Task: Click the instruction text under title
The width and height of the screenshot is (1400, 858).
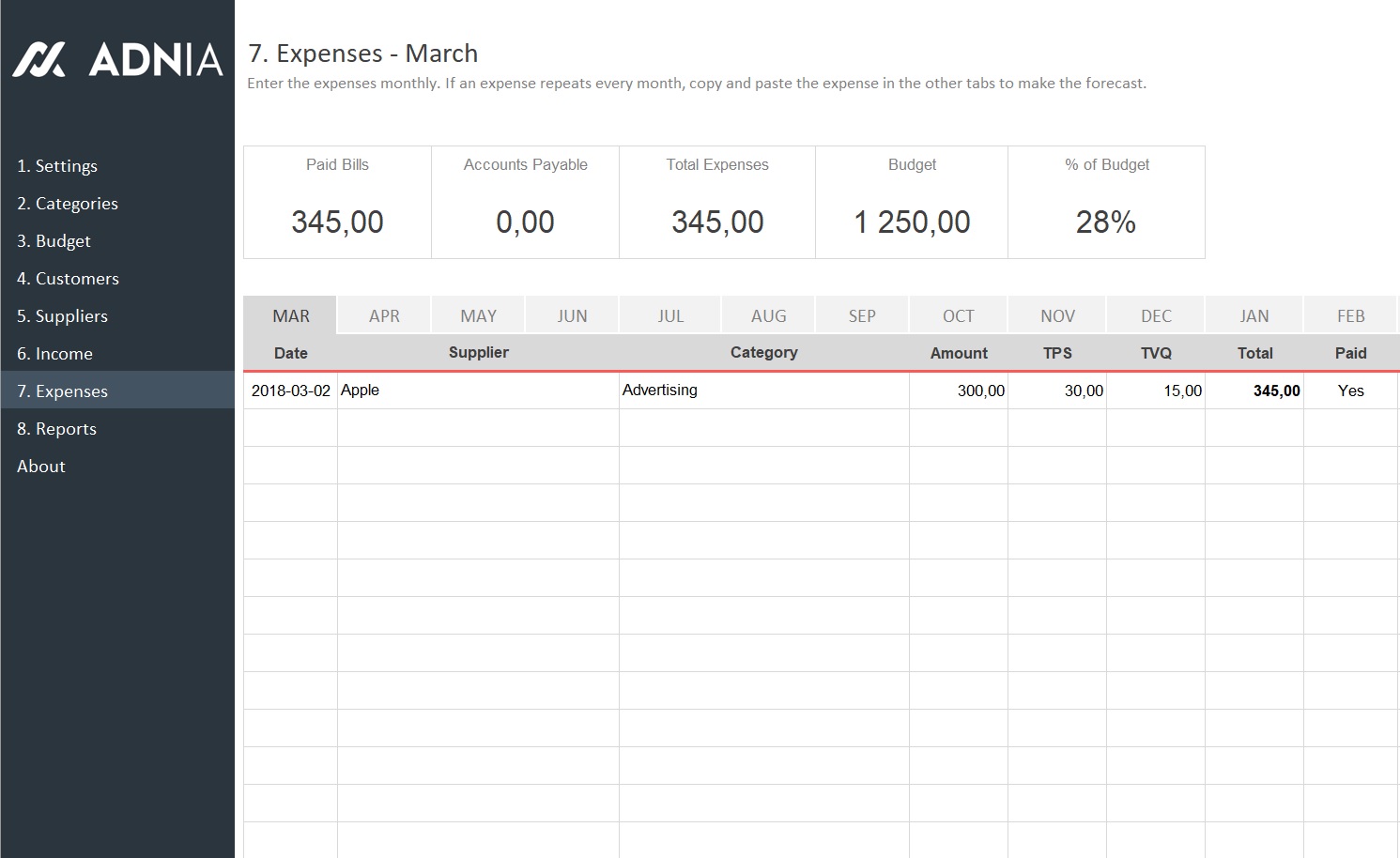Action: [x=697, y=84]
